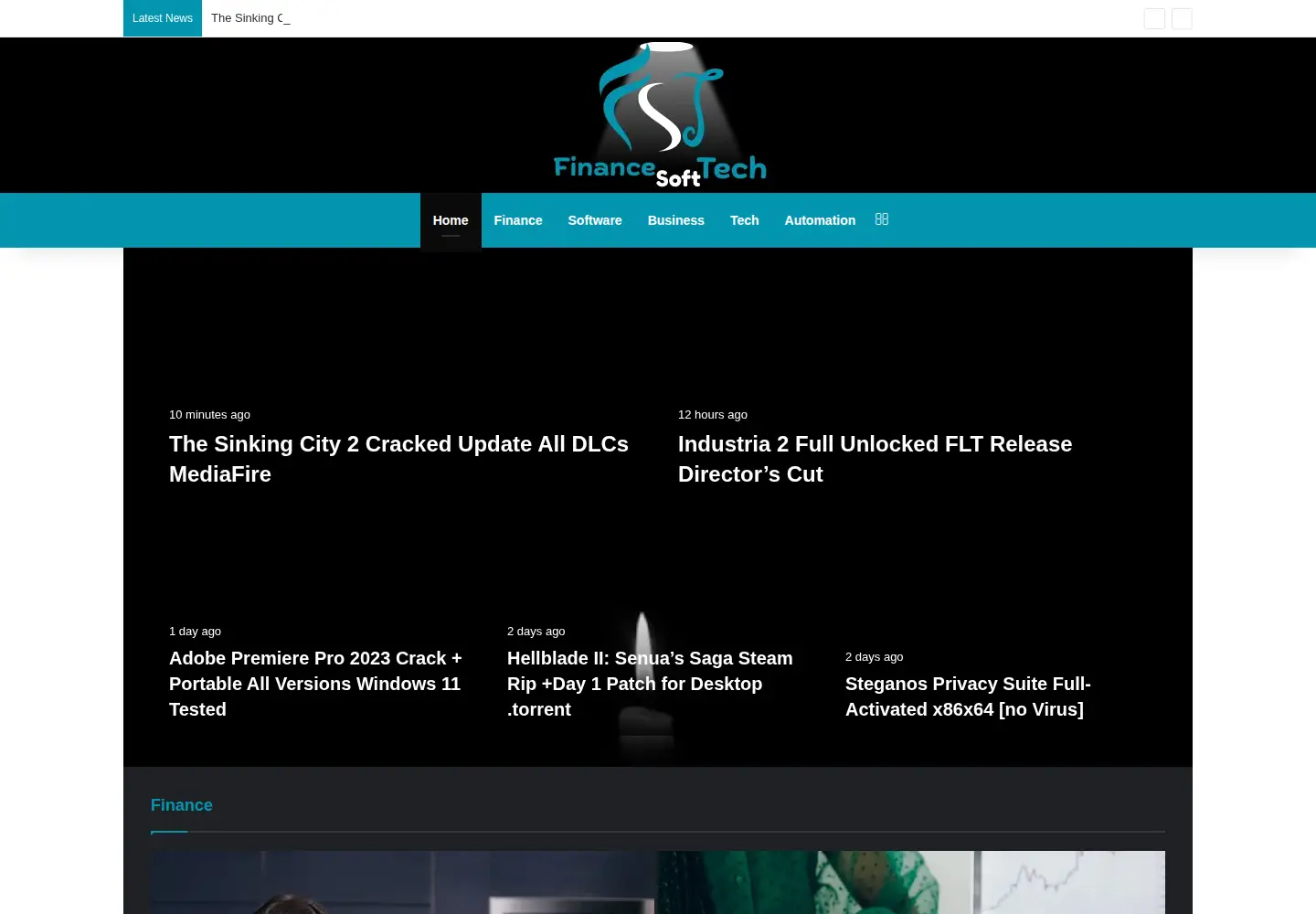
Task: Open the Business menu item
Action: click(x=676, y=220)
